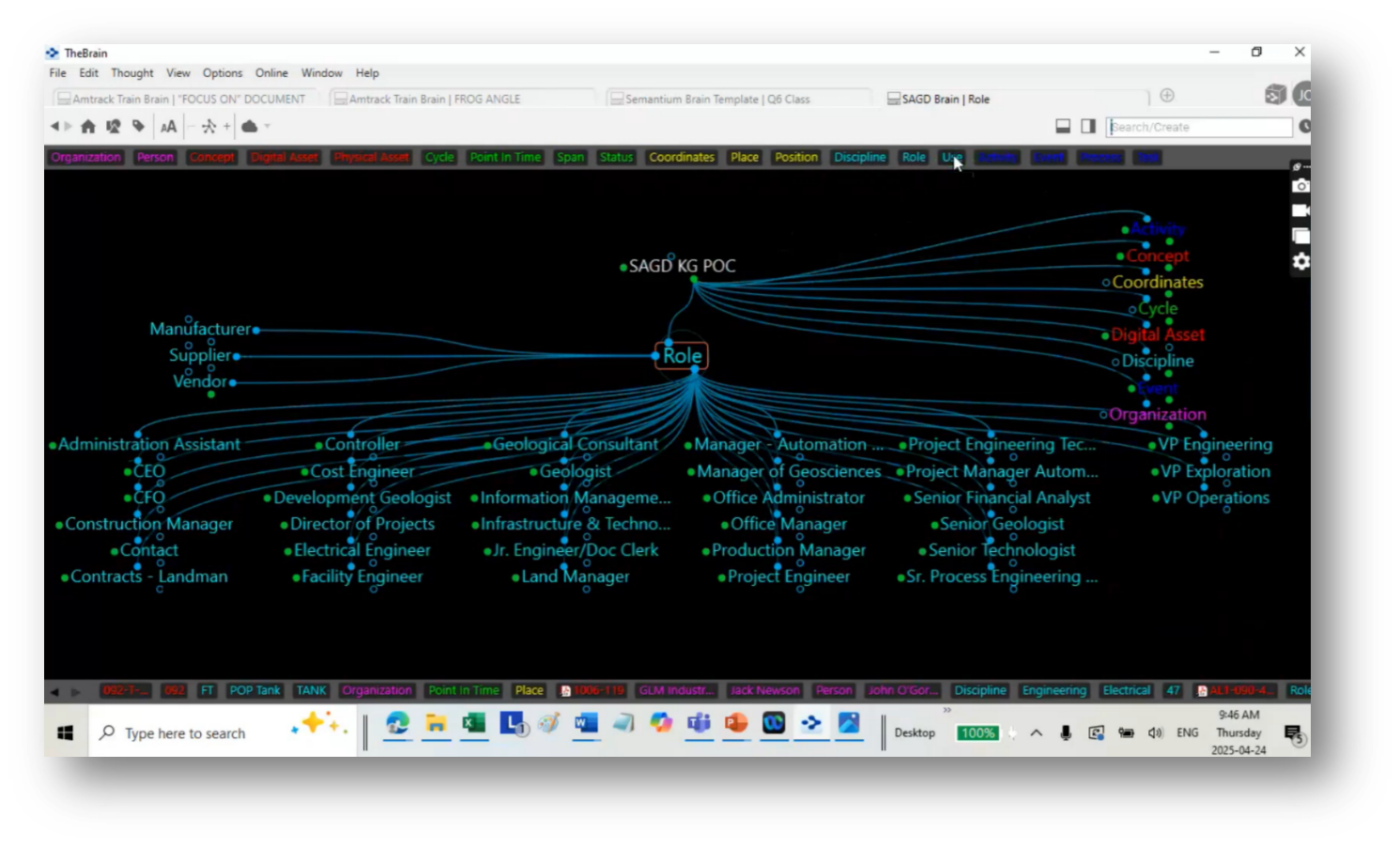Toggle the side panel layout icon
This screenshot has height=846, width=1400.
pyautogui.click(x=1088, y=126)
